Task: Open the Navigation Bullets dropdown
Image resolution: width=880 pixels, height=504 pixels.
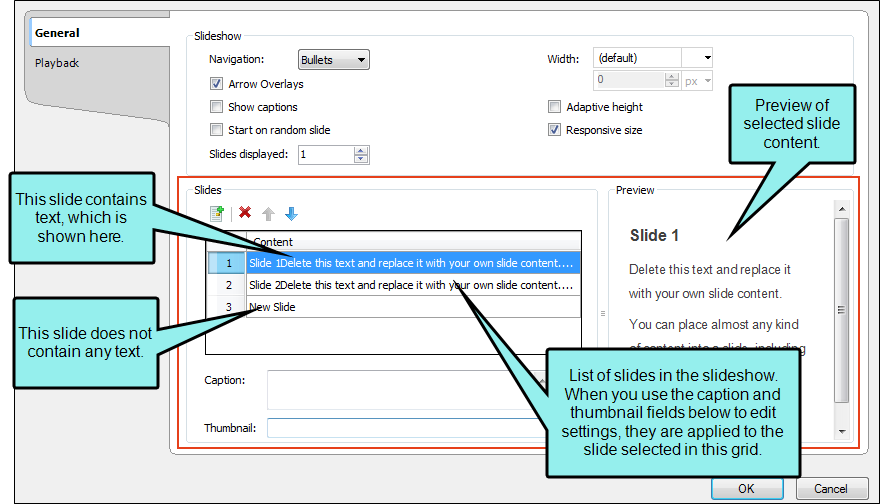Action: coord(333,59)
